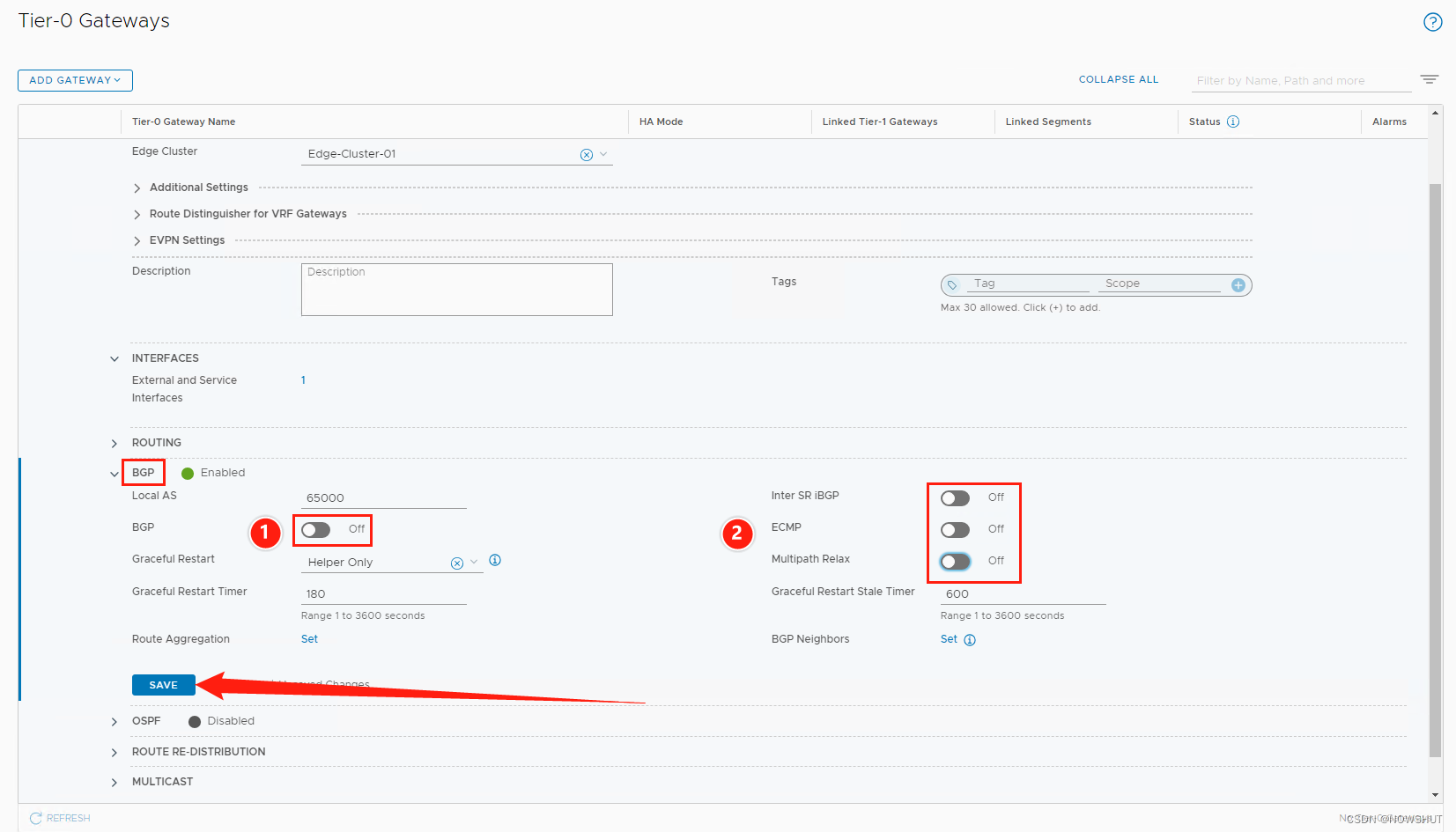The height and width of the screenshot is (832, 1456).
Task: Show BGP Neighbors info icon
Action: click(x=970, y=640)
